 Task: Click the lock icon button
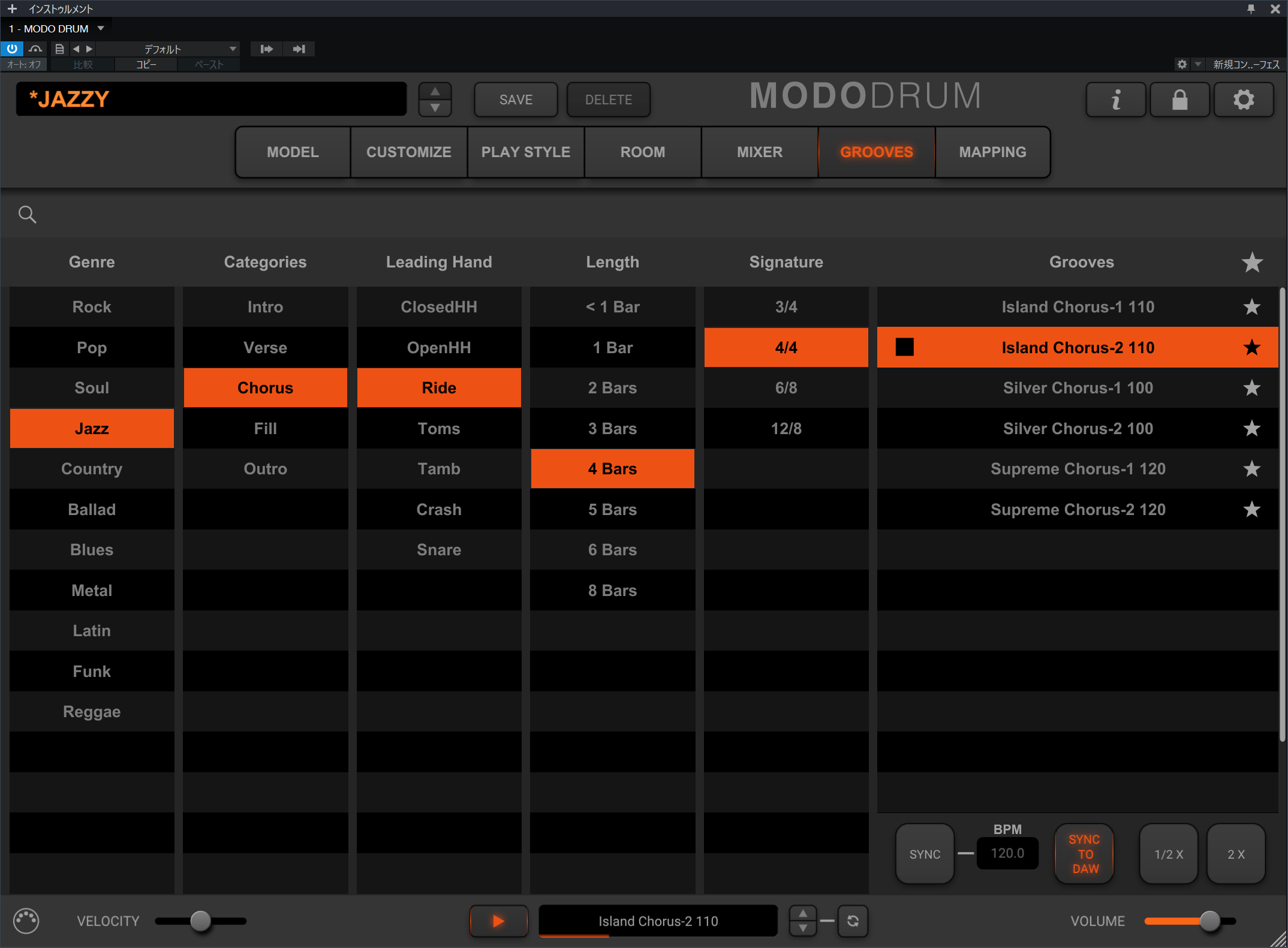(x=1179, y=100)
